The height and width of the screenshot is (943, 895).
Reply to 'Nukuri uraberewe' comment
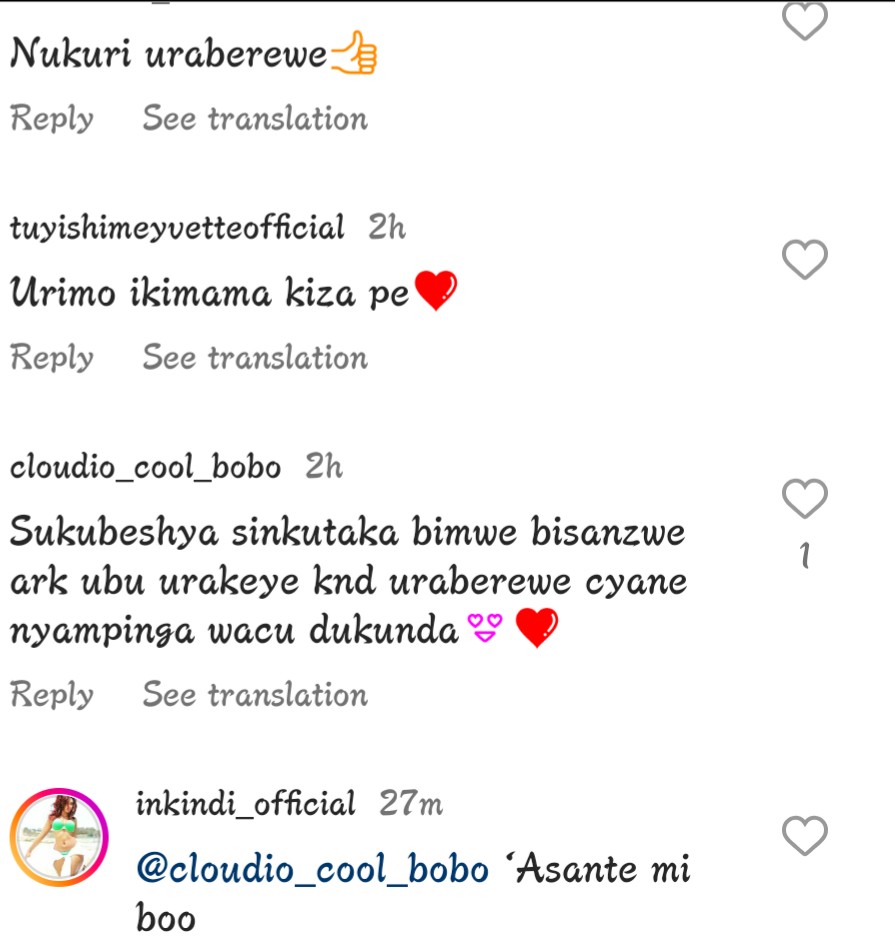pyautogui.click(x=52, y=118)
